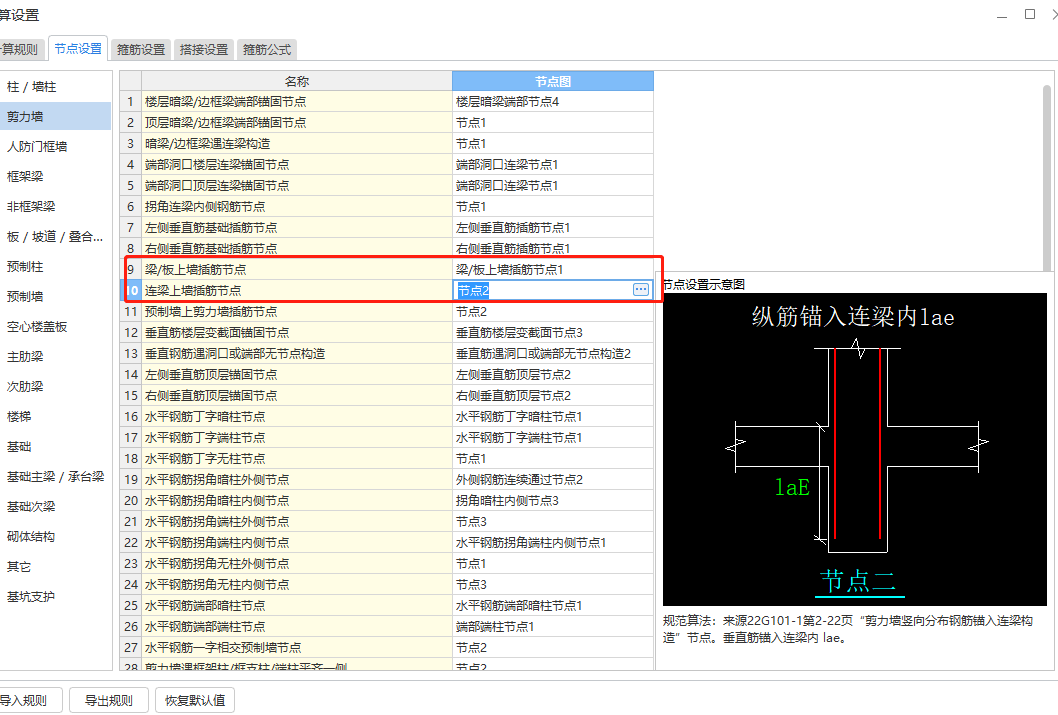Click the 名称 column header

[x=296, y=81]
